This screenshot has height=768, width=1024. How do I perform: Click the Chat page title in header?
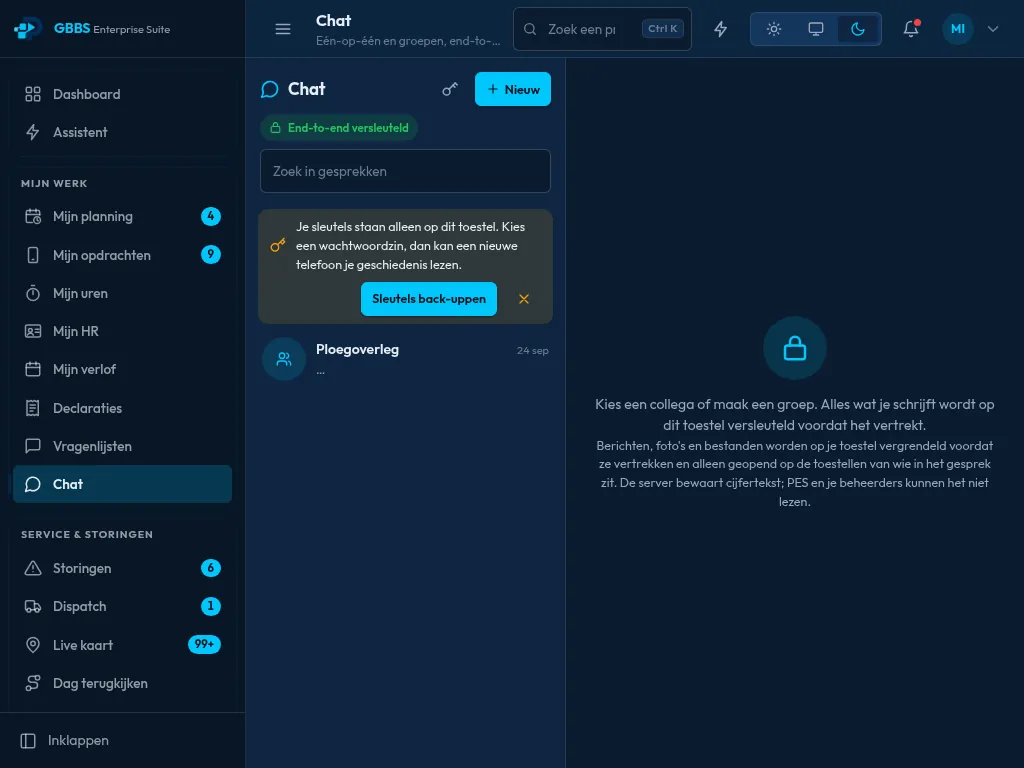pyautogui.click(x=333, y=21)
